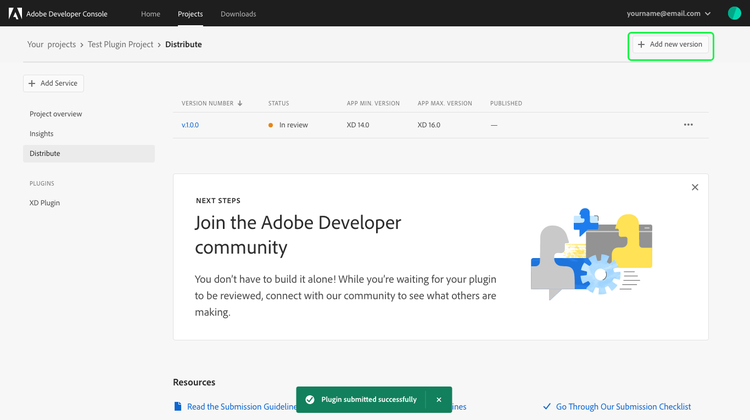This screenshot has width=750, height=420.
Task: Click the In review status text
Action: [x=294, y=125]
